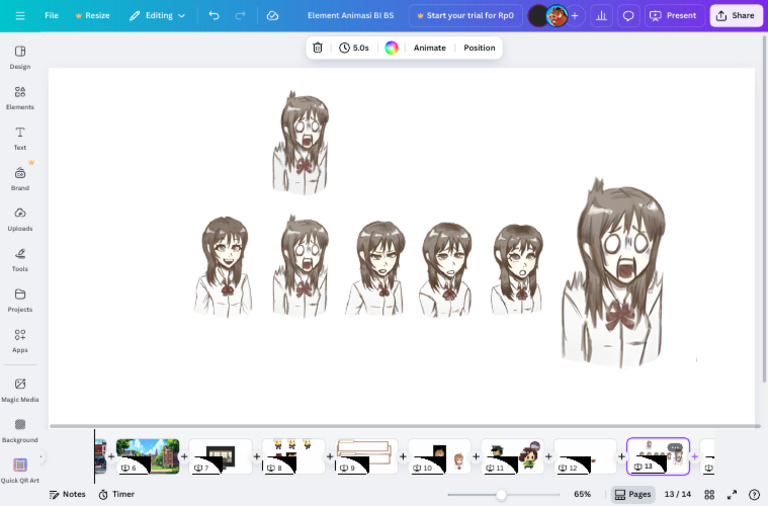
Task: Select page 12 thumbnail
Action: [585, 456]
